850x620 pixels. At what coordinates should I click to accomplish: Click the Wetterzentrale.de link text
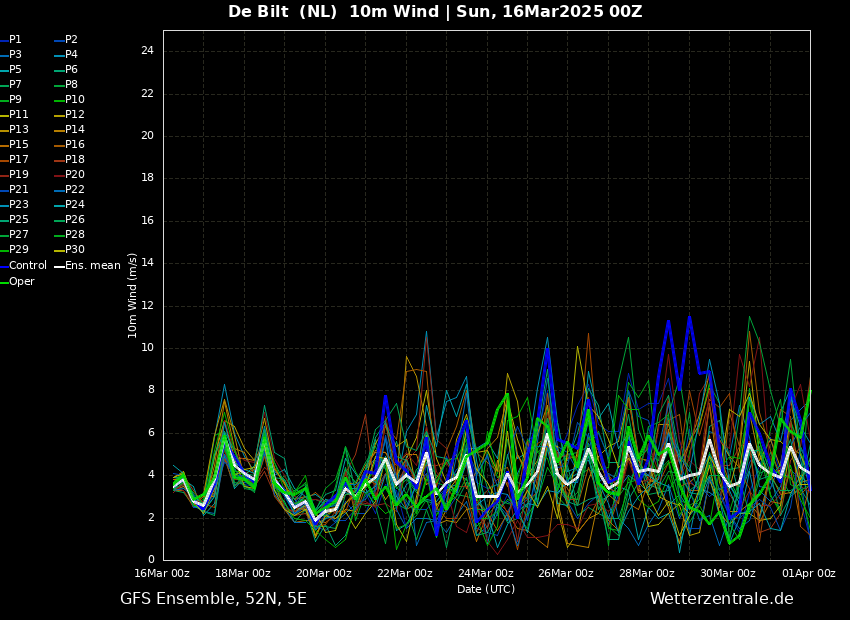(721, 599)
